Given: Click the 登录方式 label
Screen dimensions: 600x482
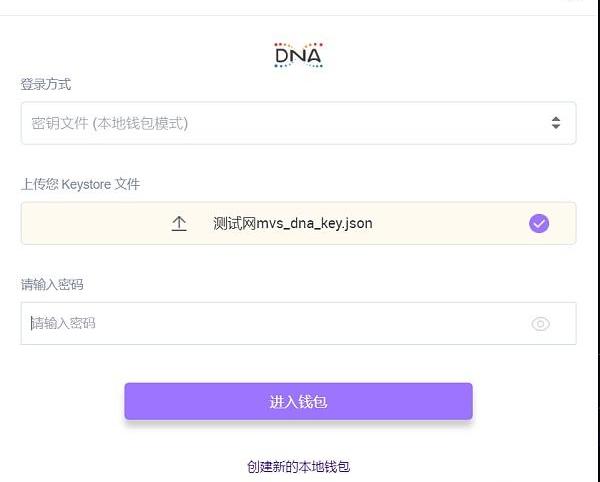Looking at the screenshot, I should (46, 84).
